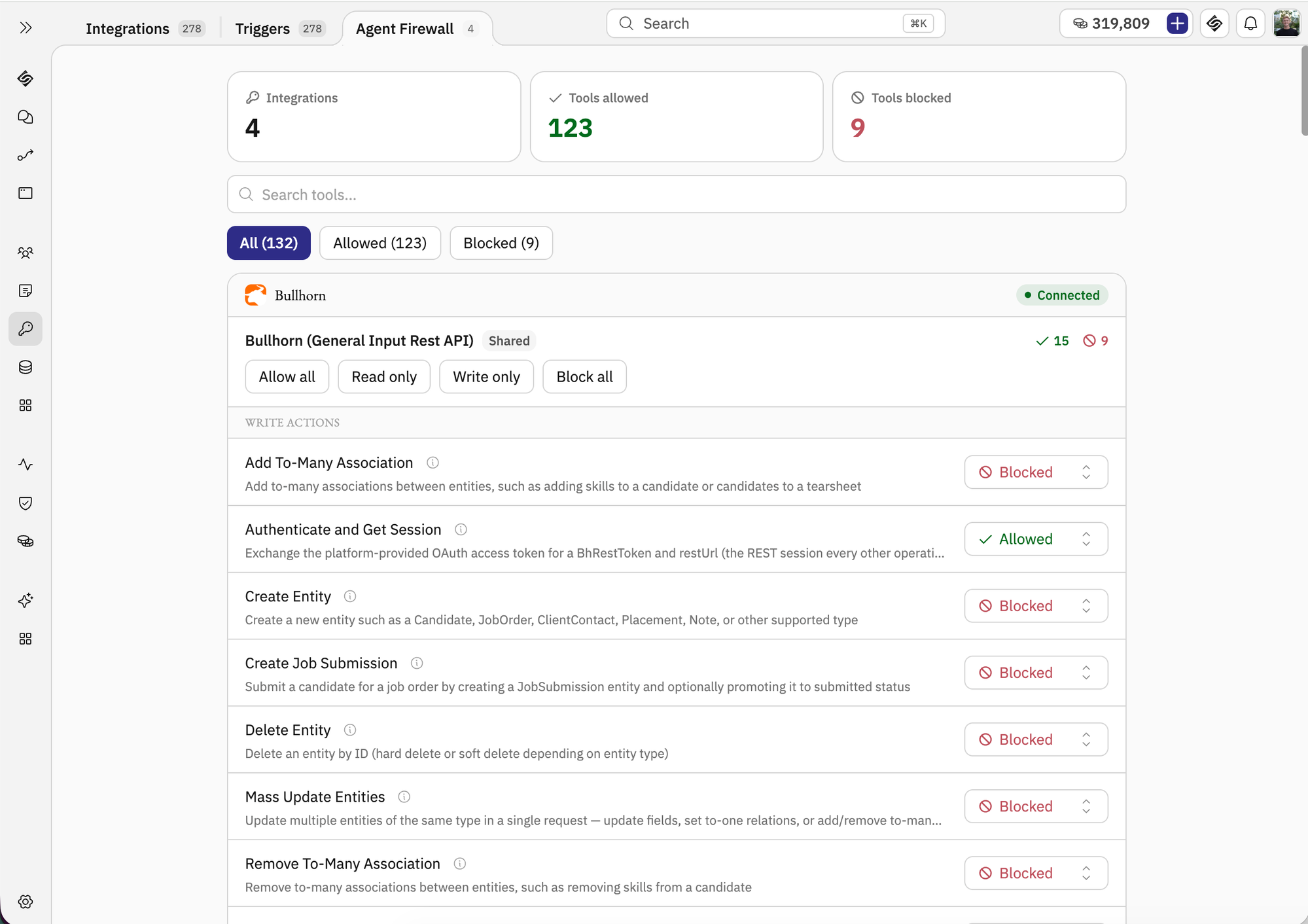
Task: Click the home logo icon in sidebar
Action: (26, 79)
